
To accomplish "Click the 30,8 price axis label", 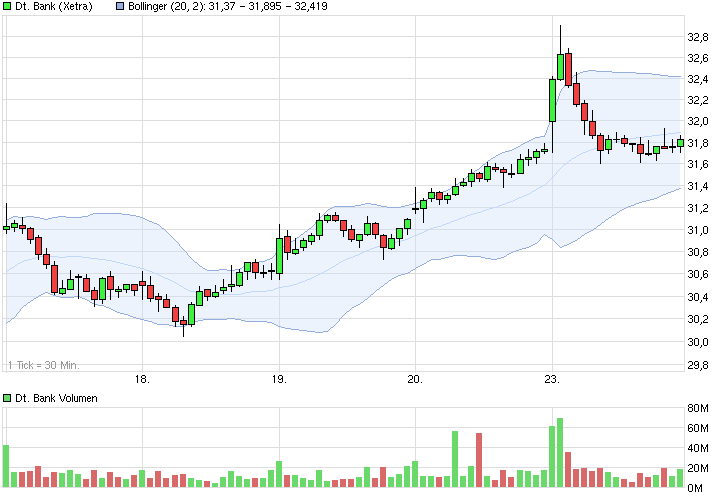I will pyautogui.click(x=698, y=252).
